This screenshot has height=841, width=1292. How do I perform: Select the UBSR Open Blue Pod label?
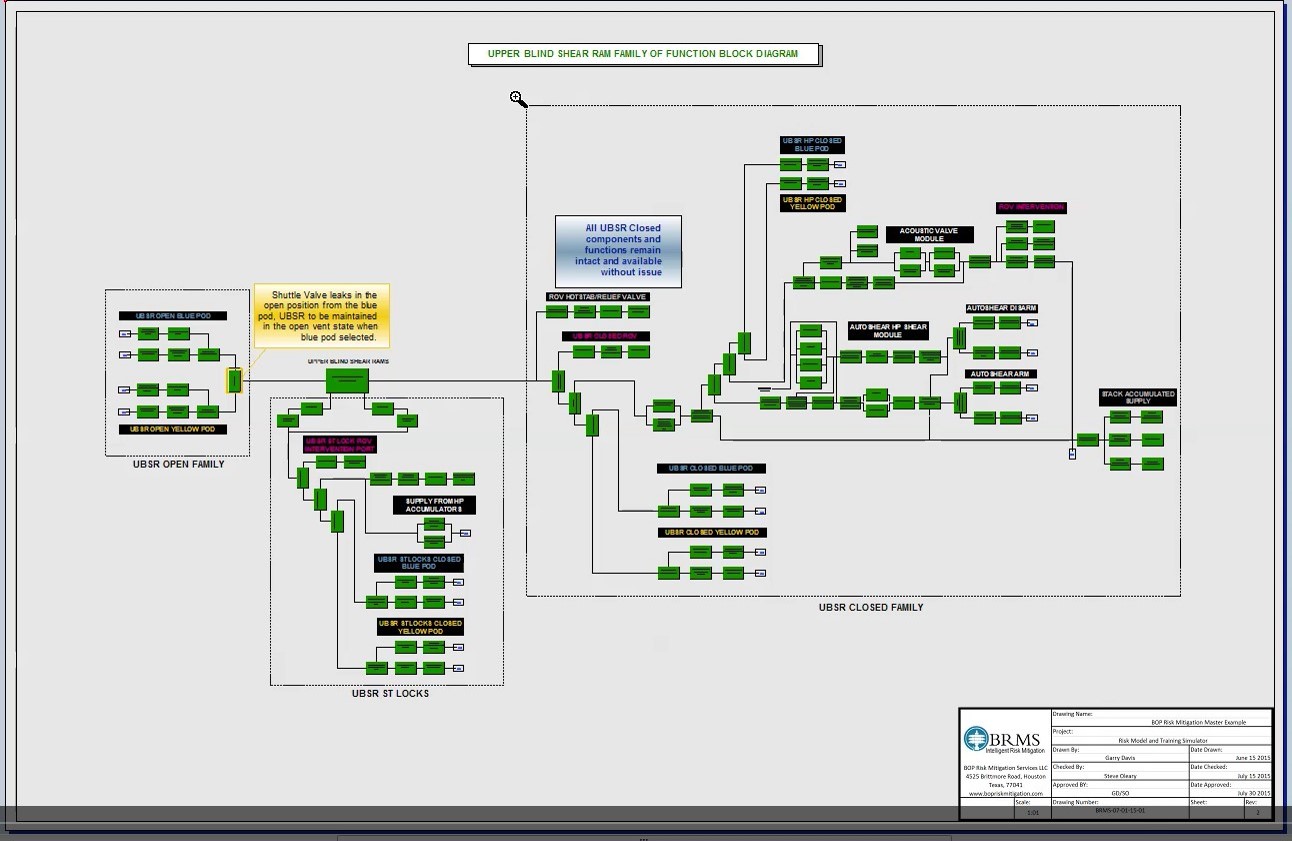click(173, 316)
